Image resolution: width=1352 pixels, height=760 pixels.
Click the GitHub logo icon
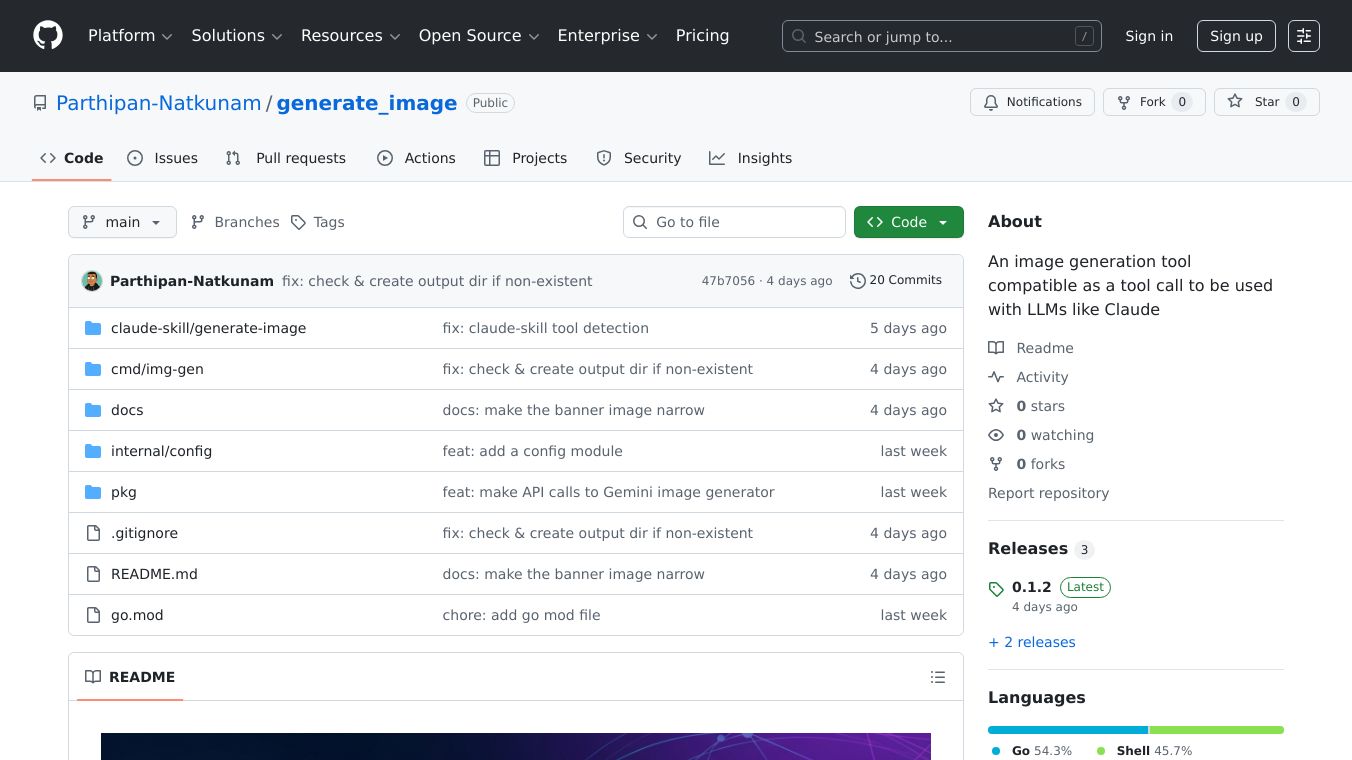pyautogui.click(x=48, y=36)
